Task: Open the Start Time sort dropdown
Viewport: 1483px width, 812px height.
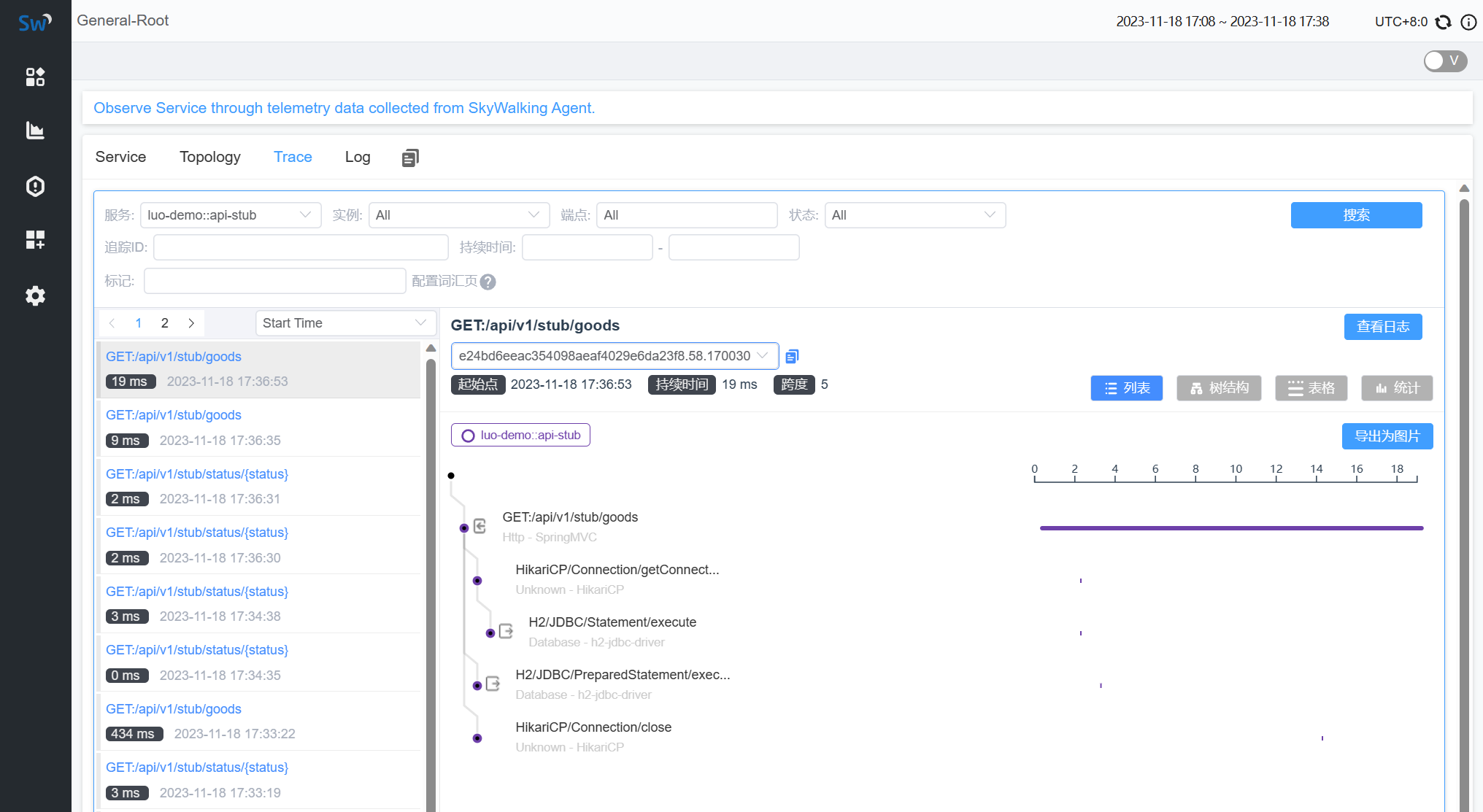Action: (346, 323)
